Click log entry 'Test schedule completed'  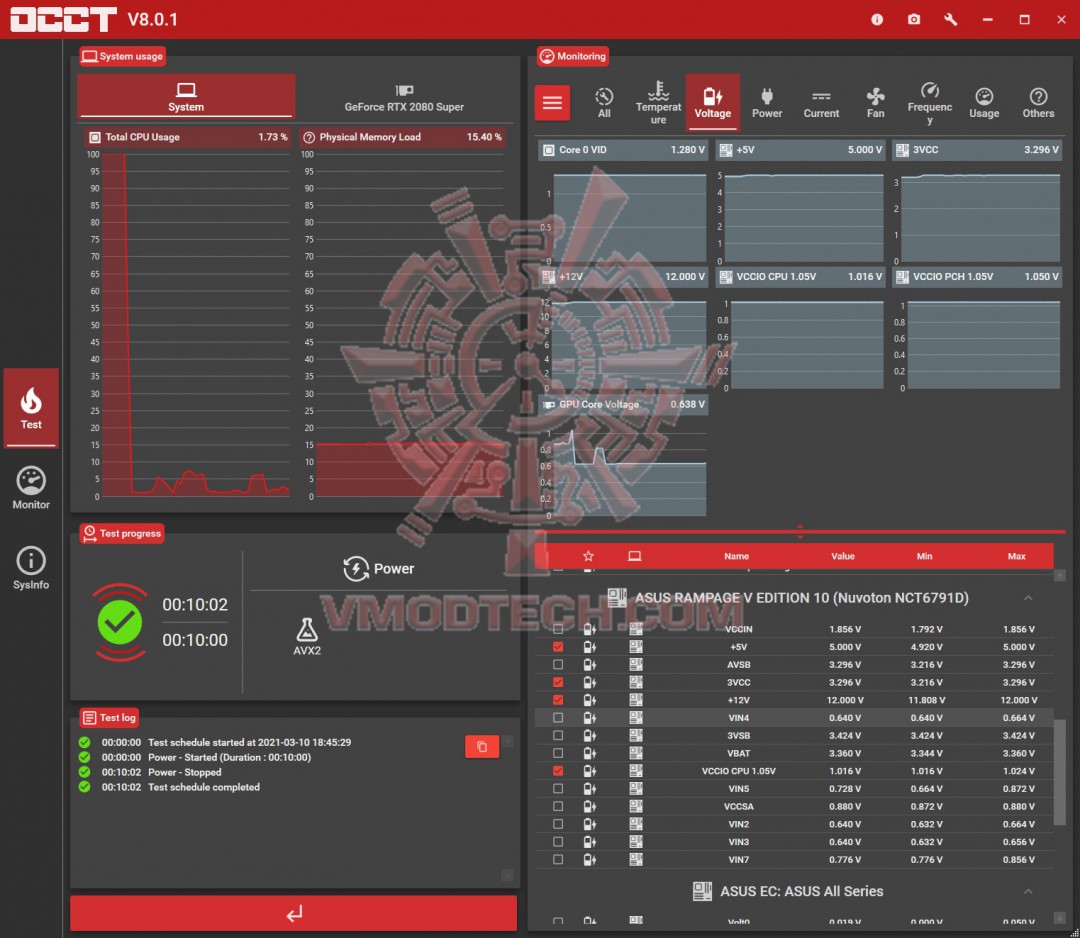tap(203, 786)
